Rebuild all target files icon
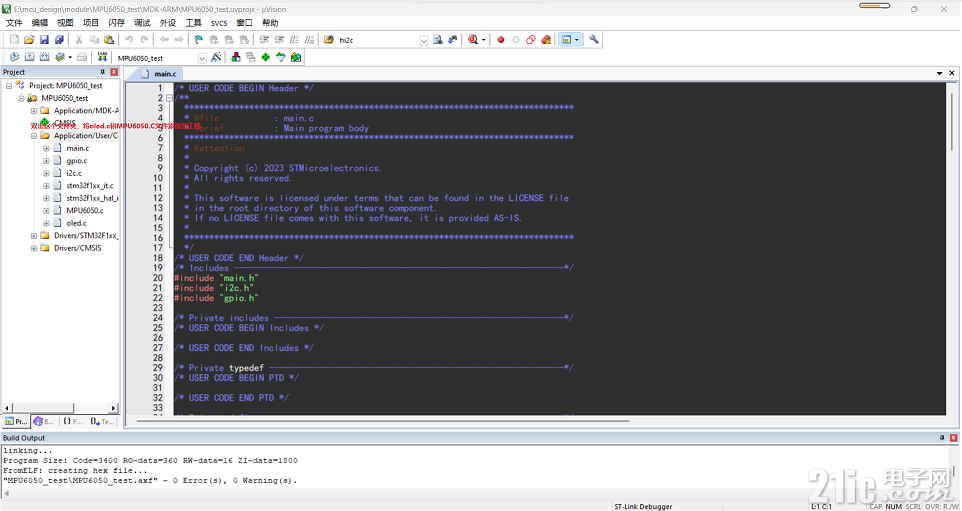Image resolution: width=962 pixels, height=511 pixels. point(44,57)
